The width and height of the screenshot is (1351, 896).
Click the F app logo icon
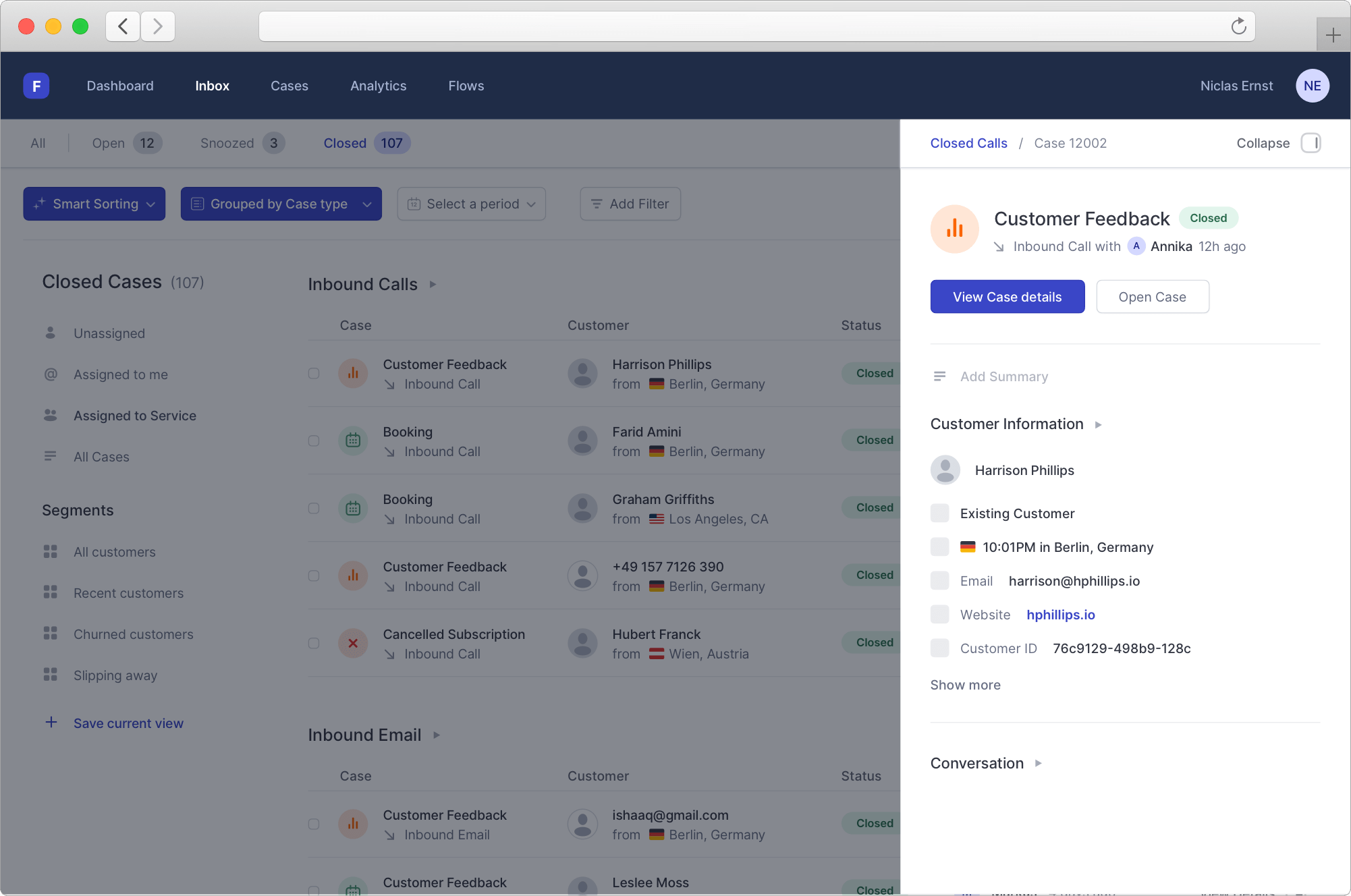pyautogui.click(x=36, y=86)
